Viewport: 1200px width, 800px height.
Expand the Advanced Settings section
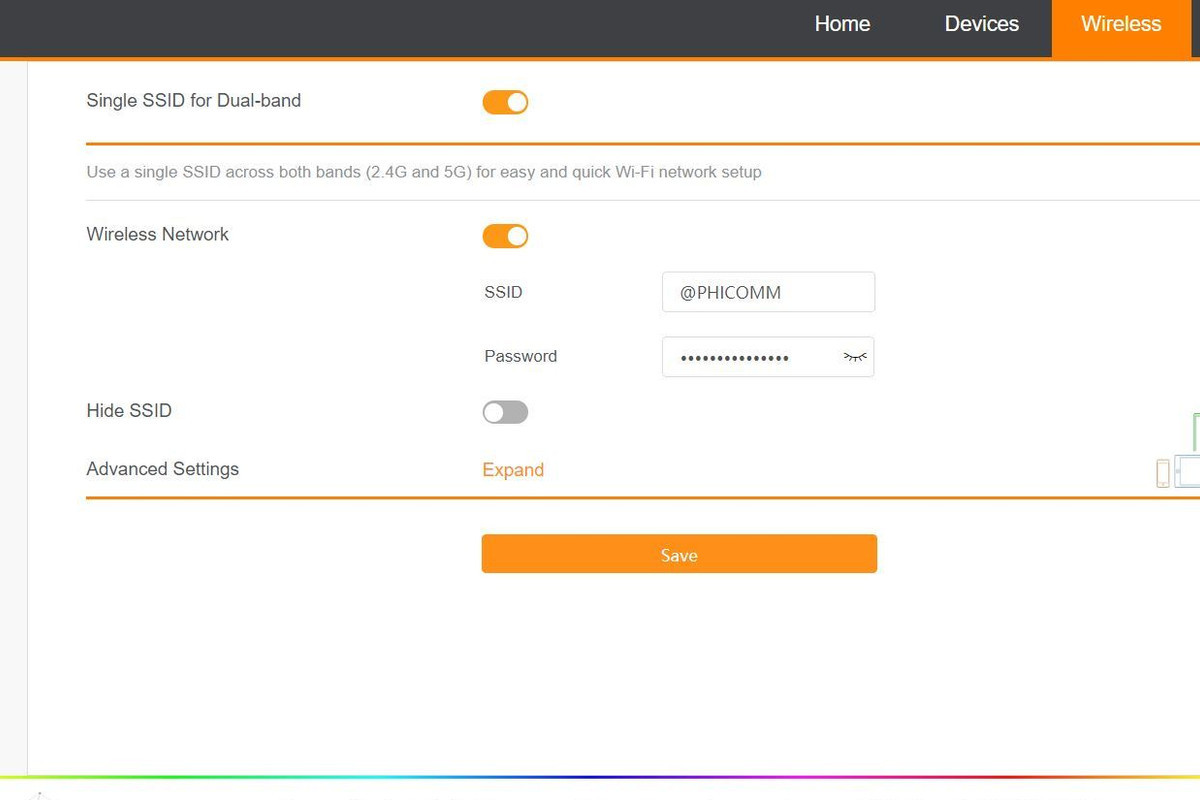[513, 470]
